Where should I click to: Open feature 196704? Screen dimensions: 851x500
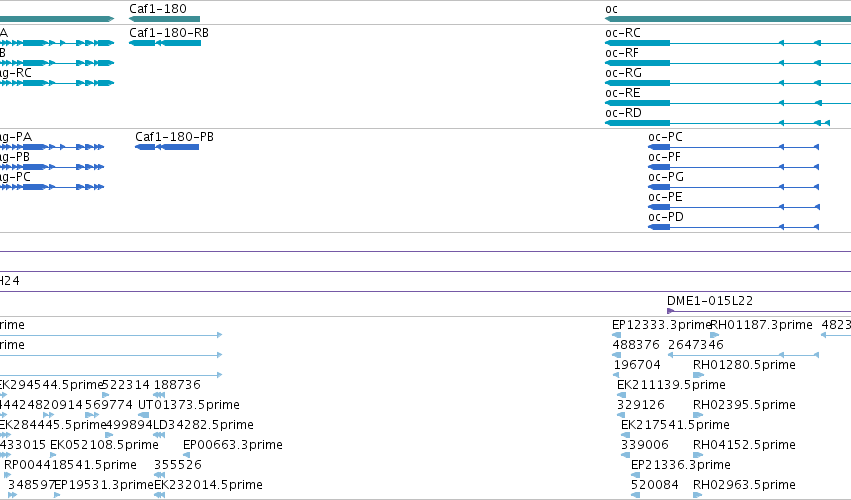click(637, 365)
